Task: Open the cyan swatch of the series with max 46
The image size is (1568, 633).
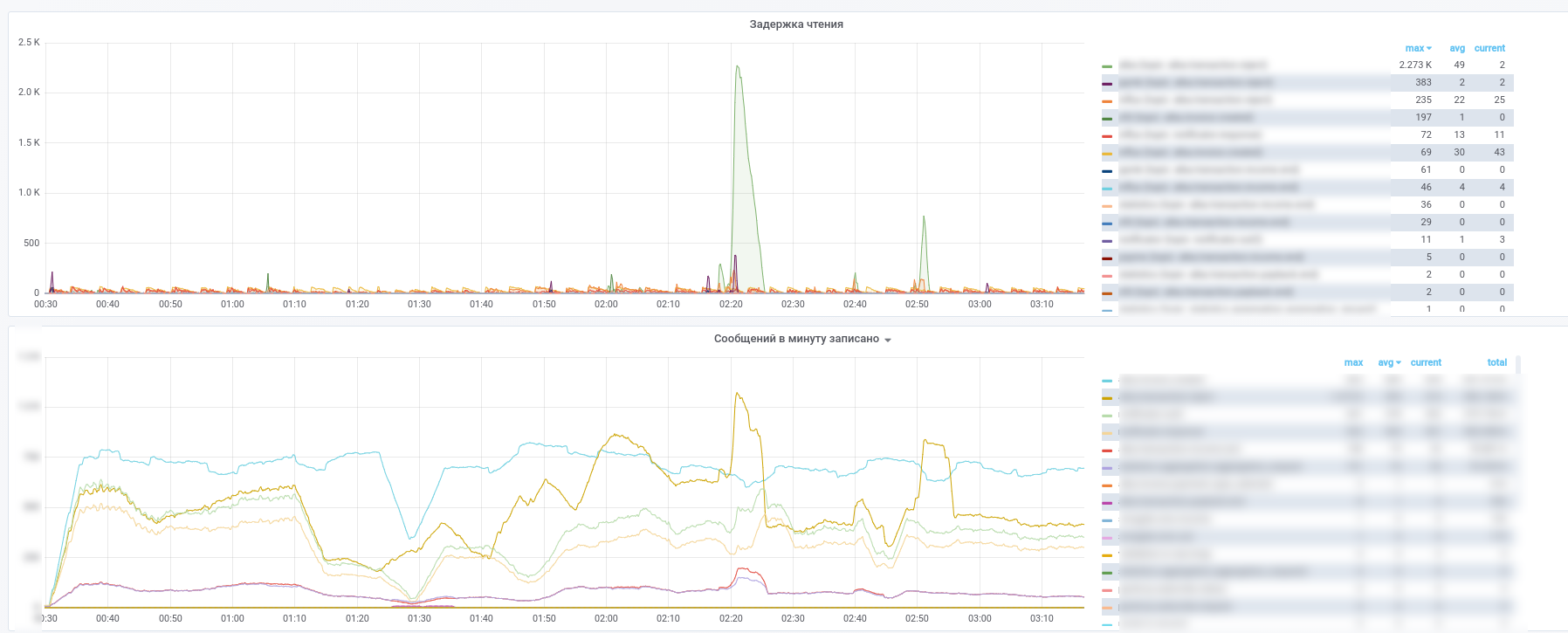Action: 1107,189
